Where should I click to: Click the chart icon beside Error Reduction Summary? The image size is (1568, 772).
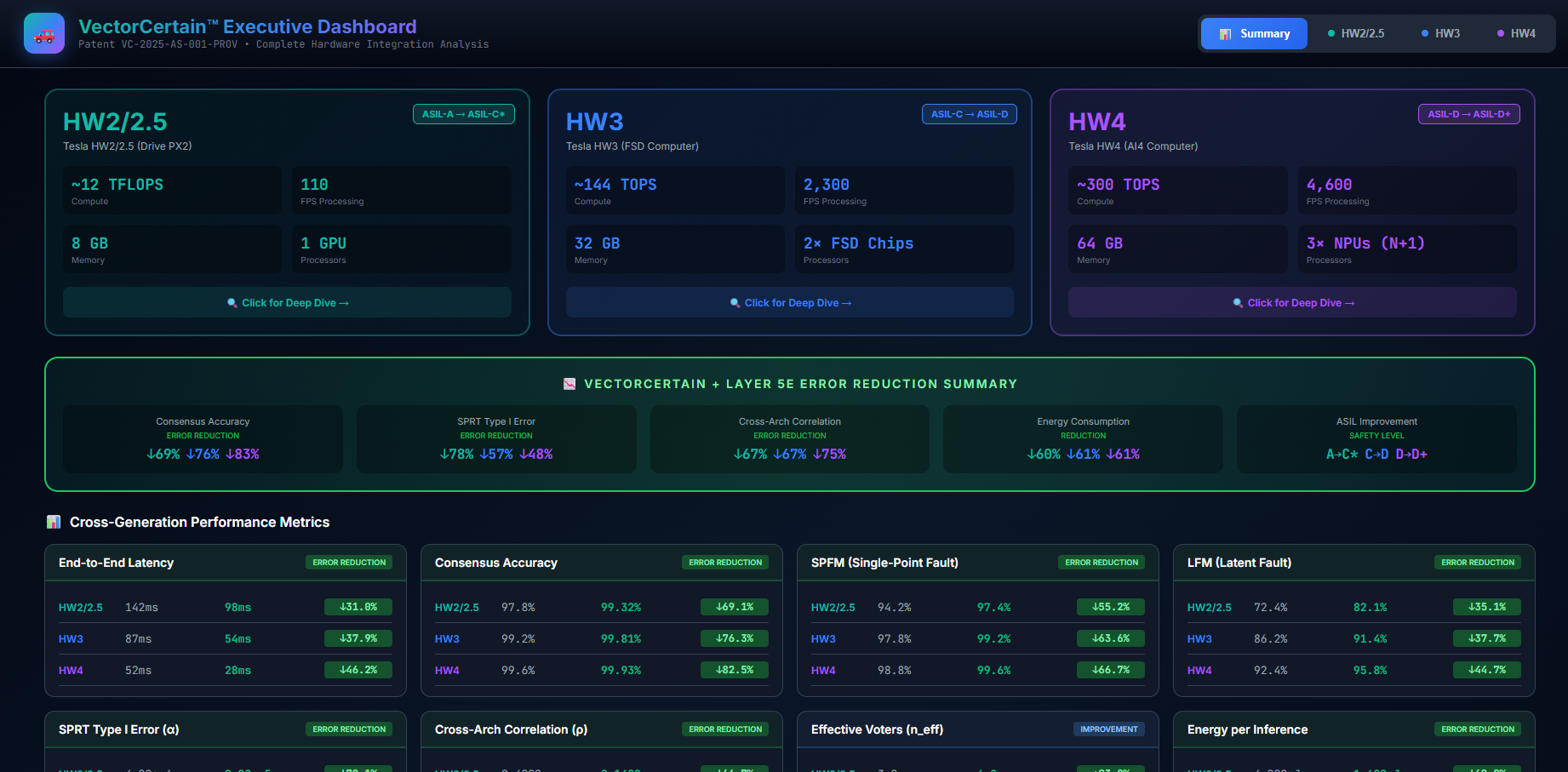pos(569,384)
